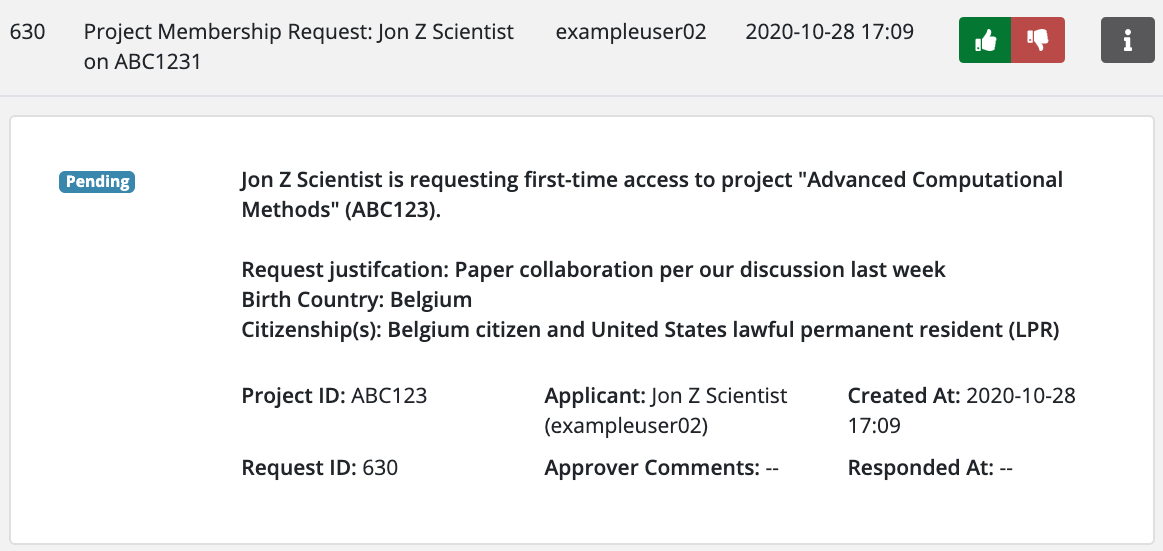Click the bold "Jon Z Scientist is requesting" text
Viewport: 1163px width, 551px height.
click(380, 180)
